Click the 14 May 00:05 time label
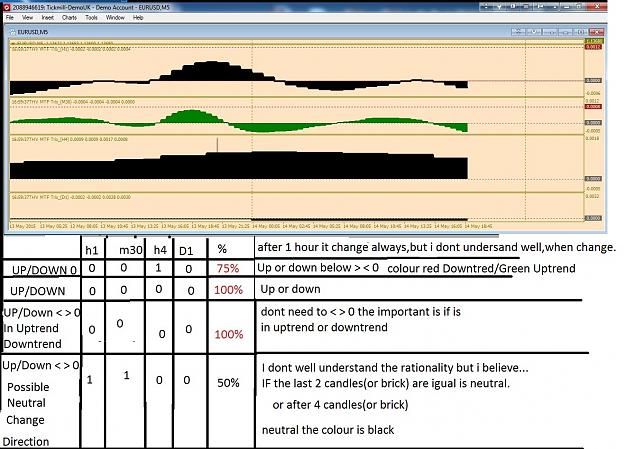The height and width of the screenshot is (449, 625). point(266,226)
